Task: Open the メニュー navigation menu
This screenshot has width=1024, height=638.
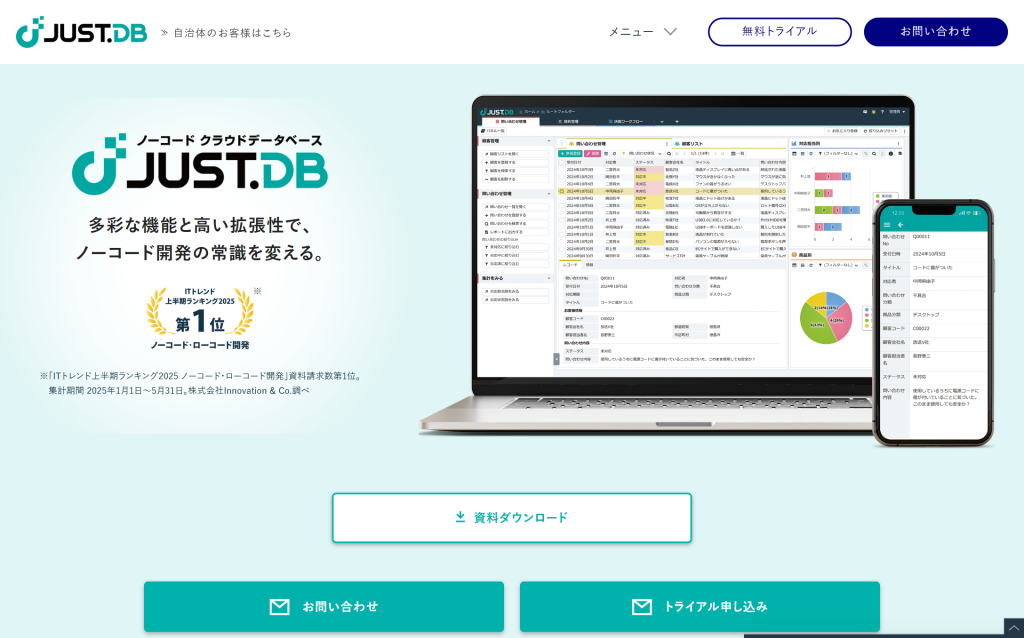Action: tap(631, 31)
